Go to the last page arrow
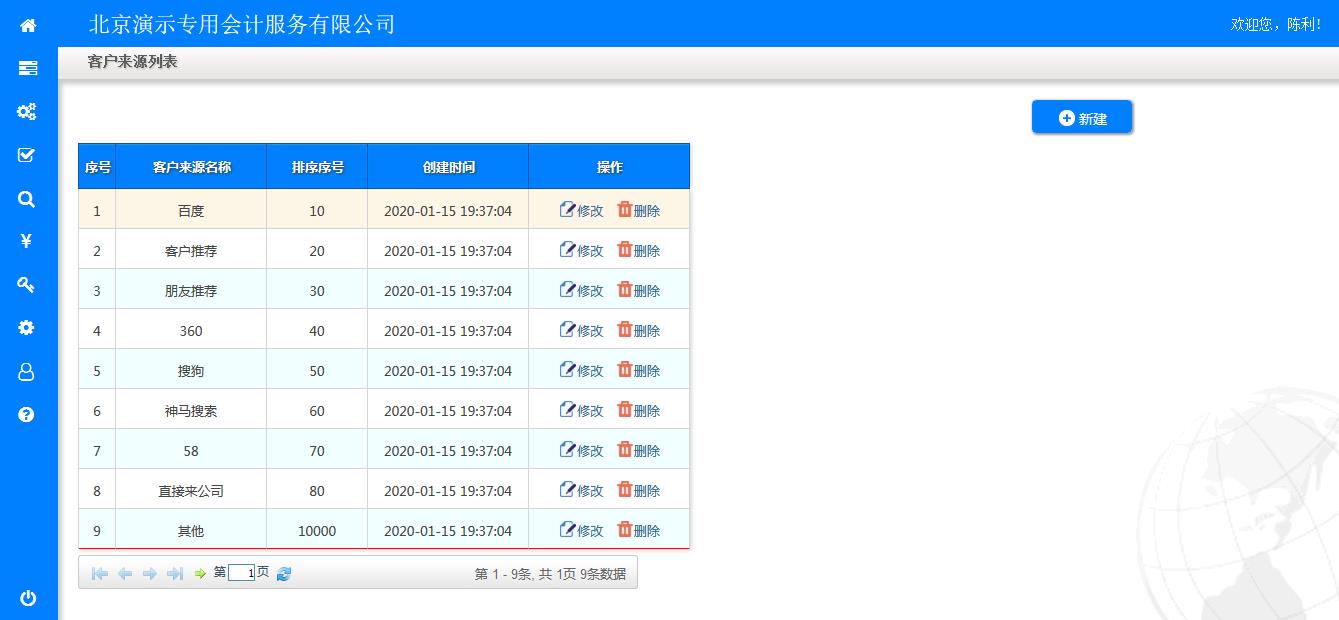 175,573
